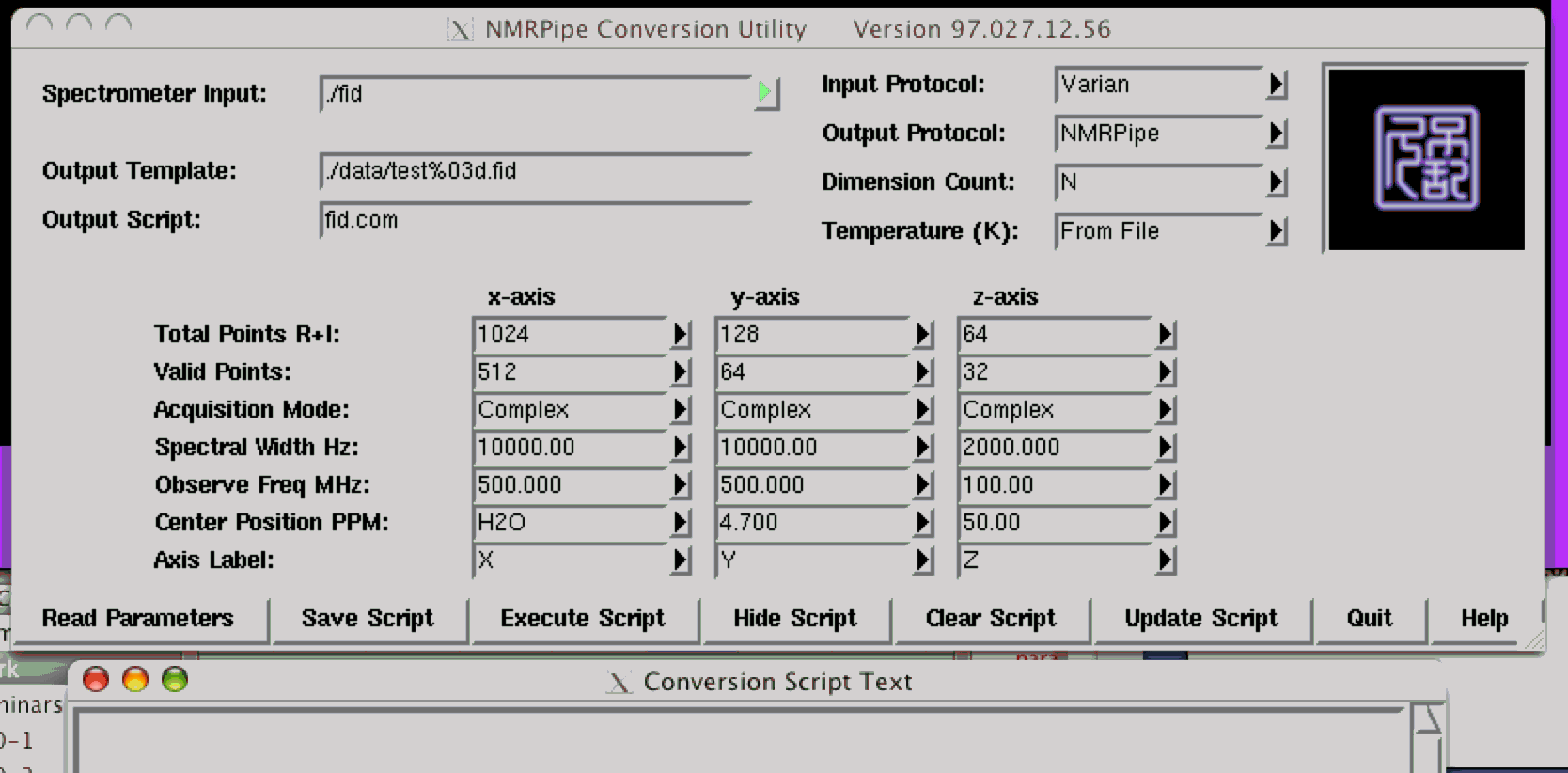This screenshot has height=773, width=1568.
Task: Expand the Temperature (K) options arrow
Action: tap(1276, 231)
